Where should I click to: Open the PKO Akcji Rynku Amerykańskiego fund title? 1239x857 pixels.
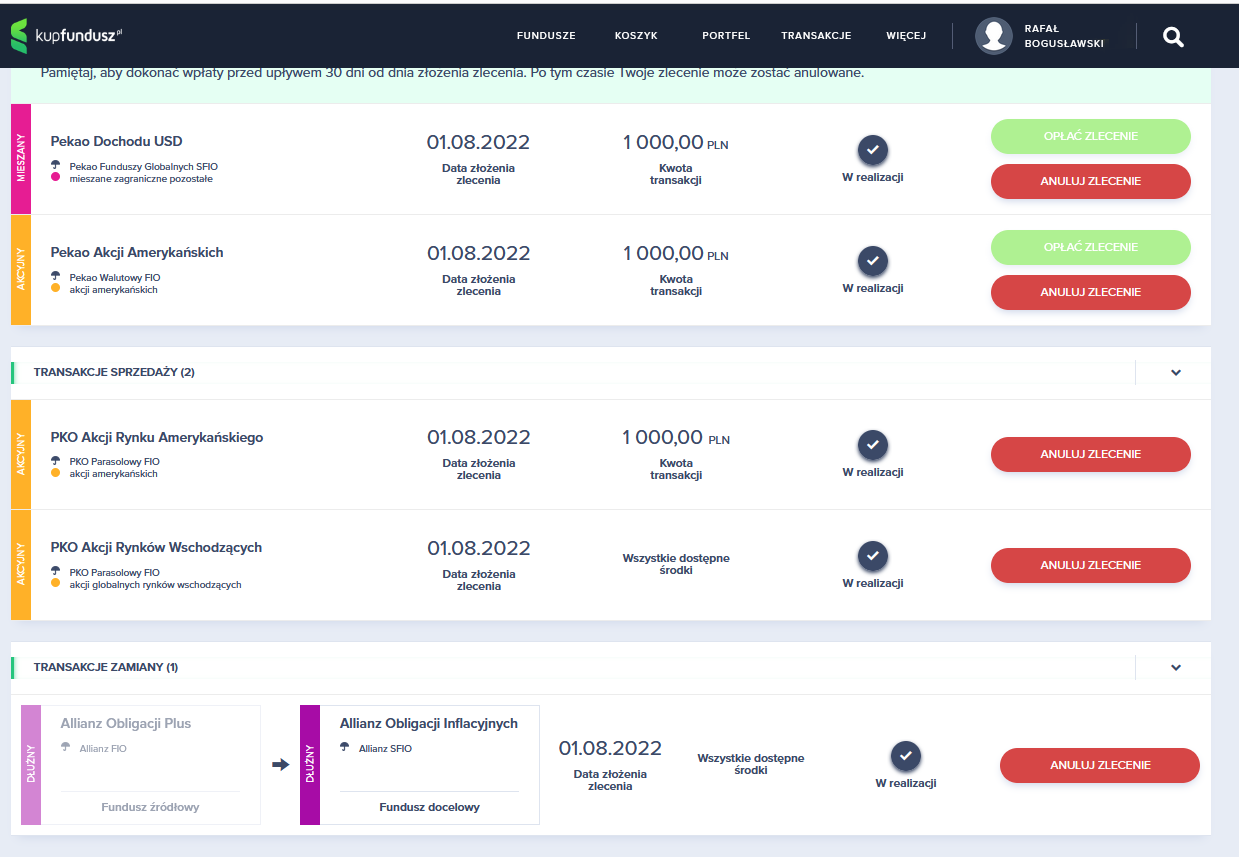point(157,437)
